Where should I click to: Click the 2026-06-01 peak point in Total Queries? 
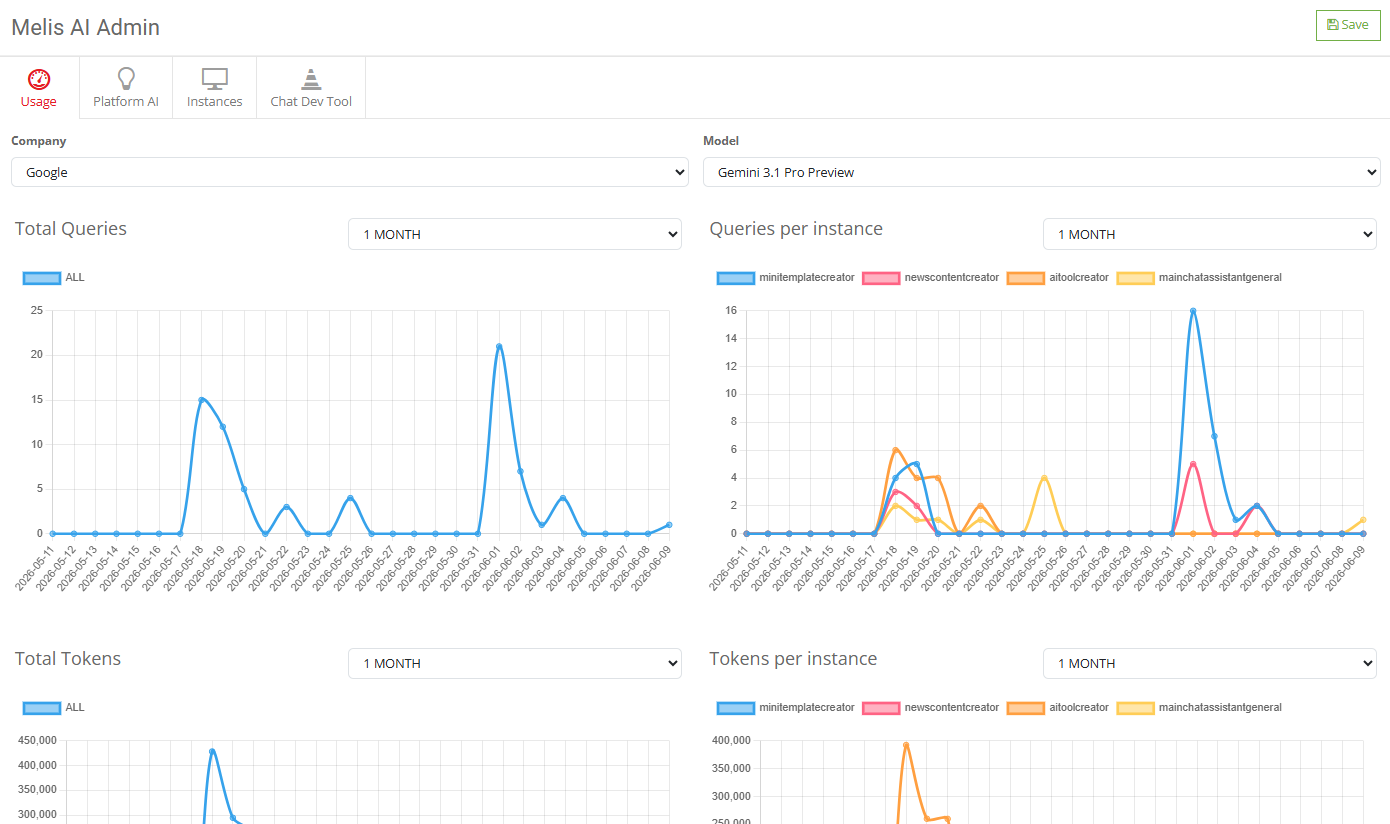click(499, 346)
